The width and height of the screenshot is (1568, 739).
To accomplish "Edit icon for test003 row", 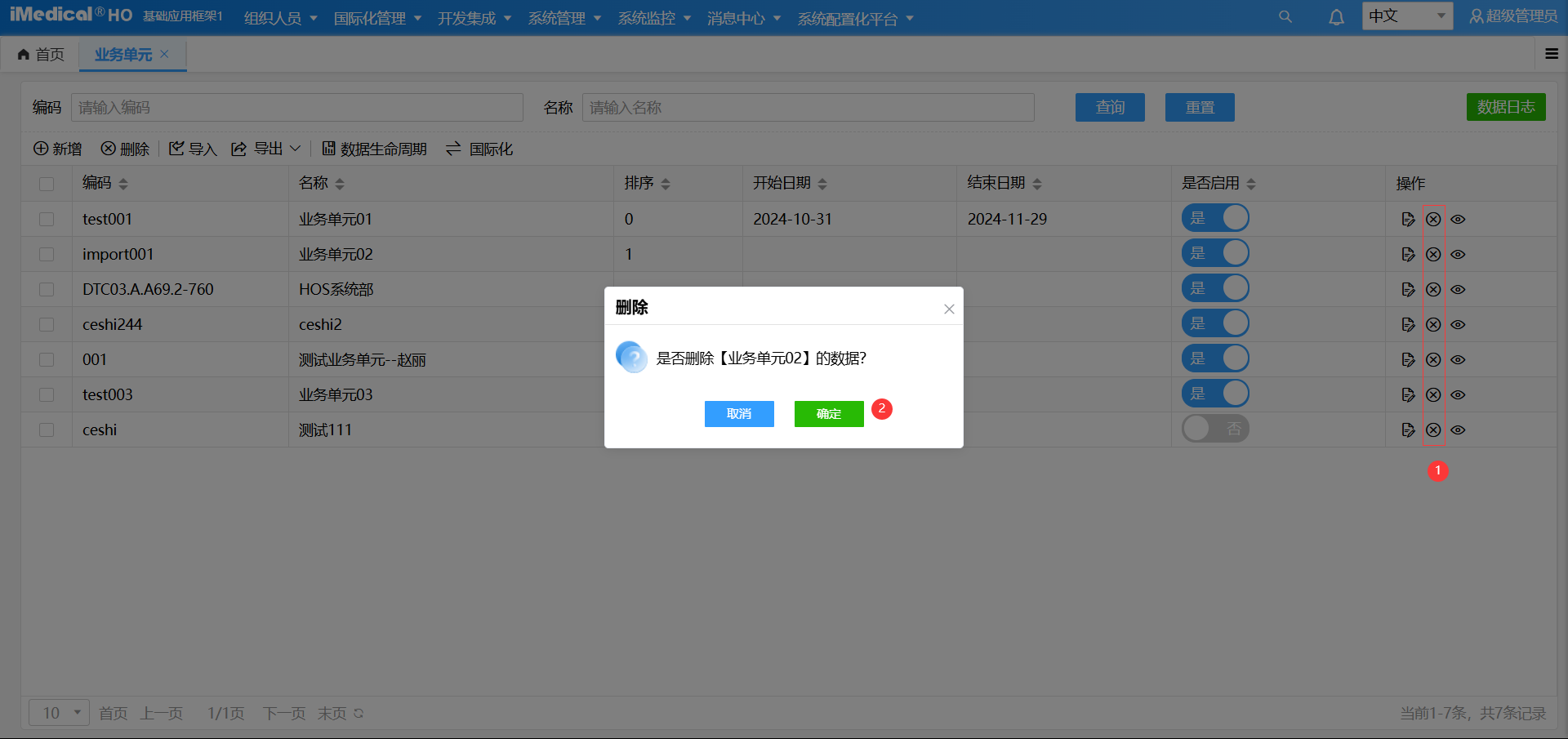I will click(1408, 394).
